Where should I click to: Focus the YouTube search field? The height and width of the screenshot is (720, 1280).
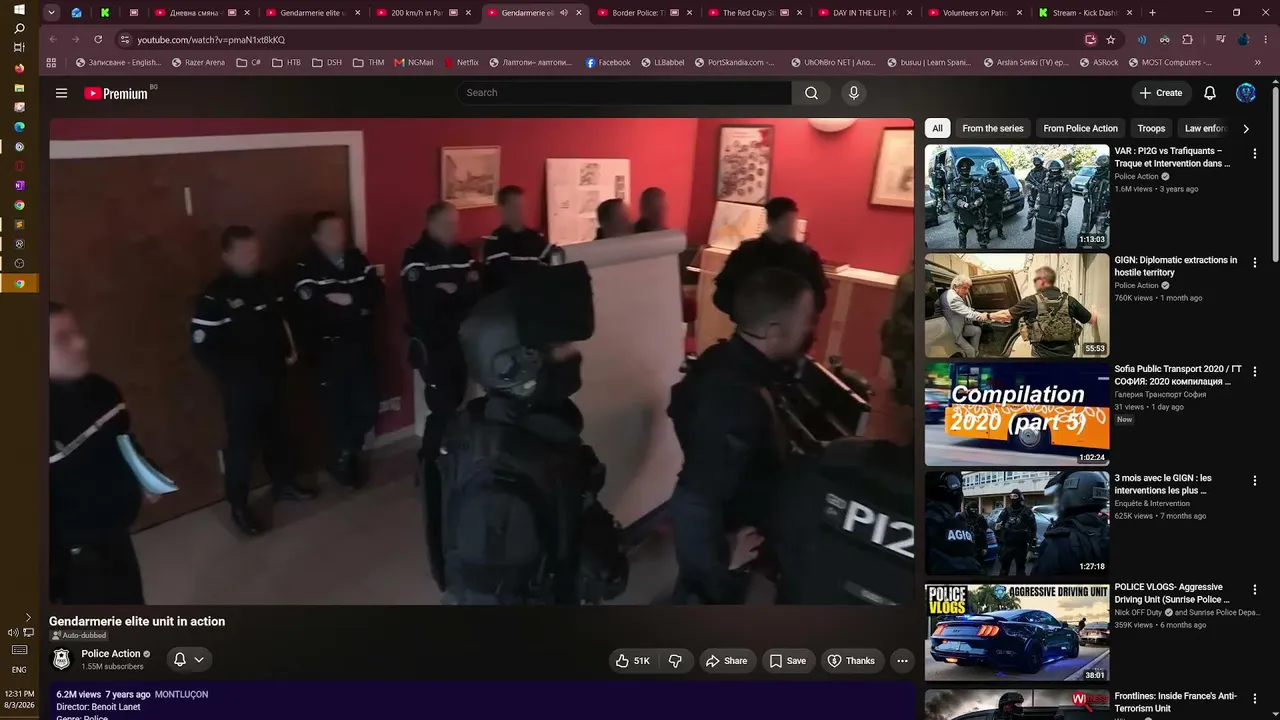point(625,93)
